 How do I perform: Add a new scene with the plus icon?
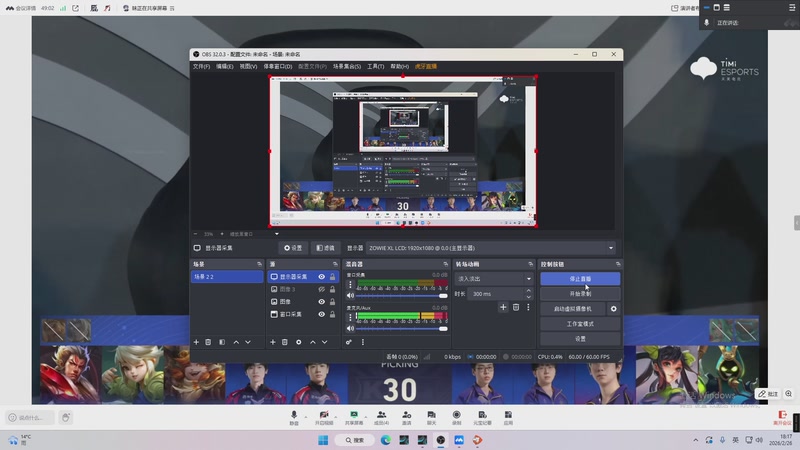click(x=196, y=342)
